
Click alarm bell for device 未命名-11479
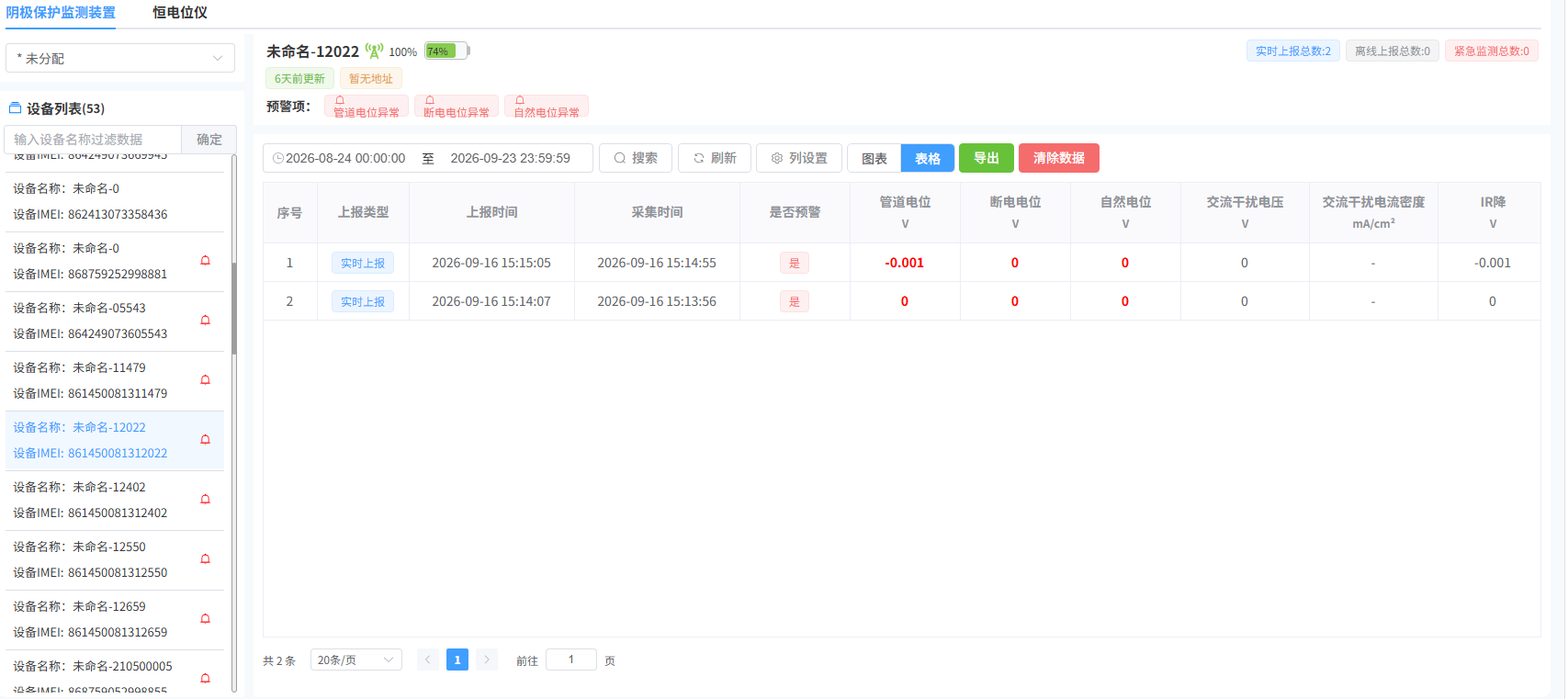pos(206,380)
